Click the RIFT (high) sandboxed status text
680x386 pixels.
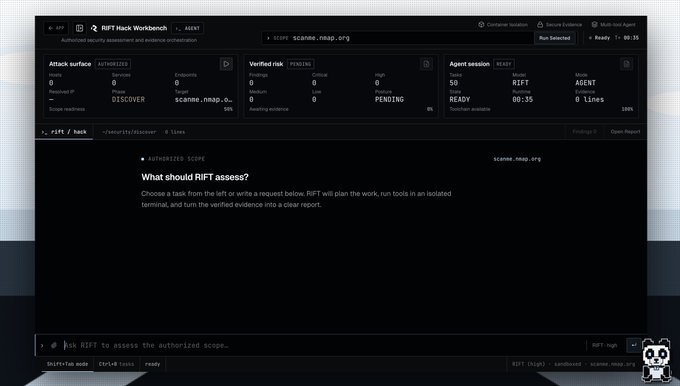pos(573,364)
